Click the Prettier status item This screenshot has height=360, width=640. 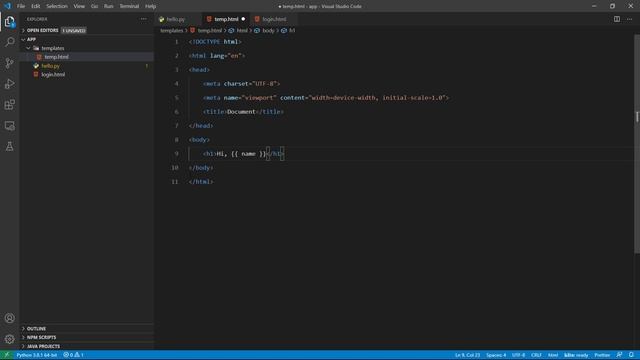click(602, 355)
